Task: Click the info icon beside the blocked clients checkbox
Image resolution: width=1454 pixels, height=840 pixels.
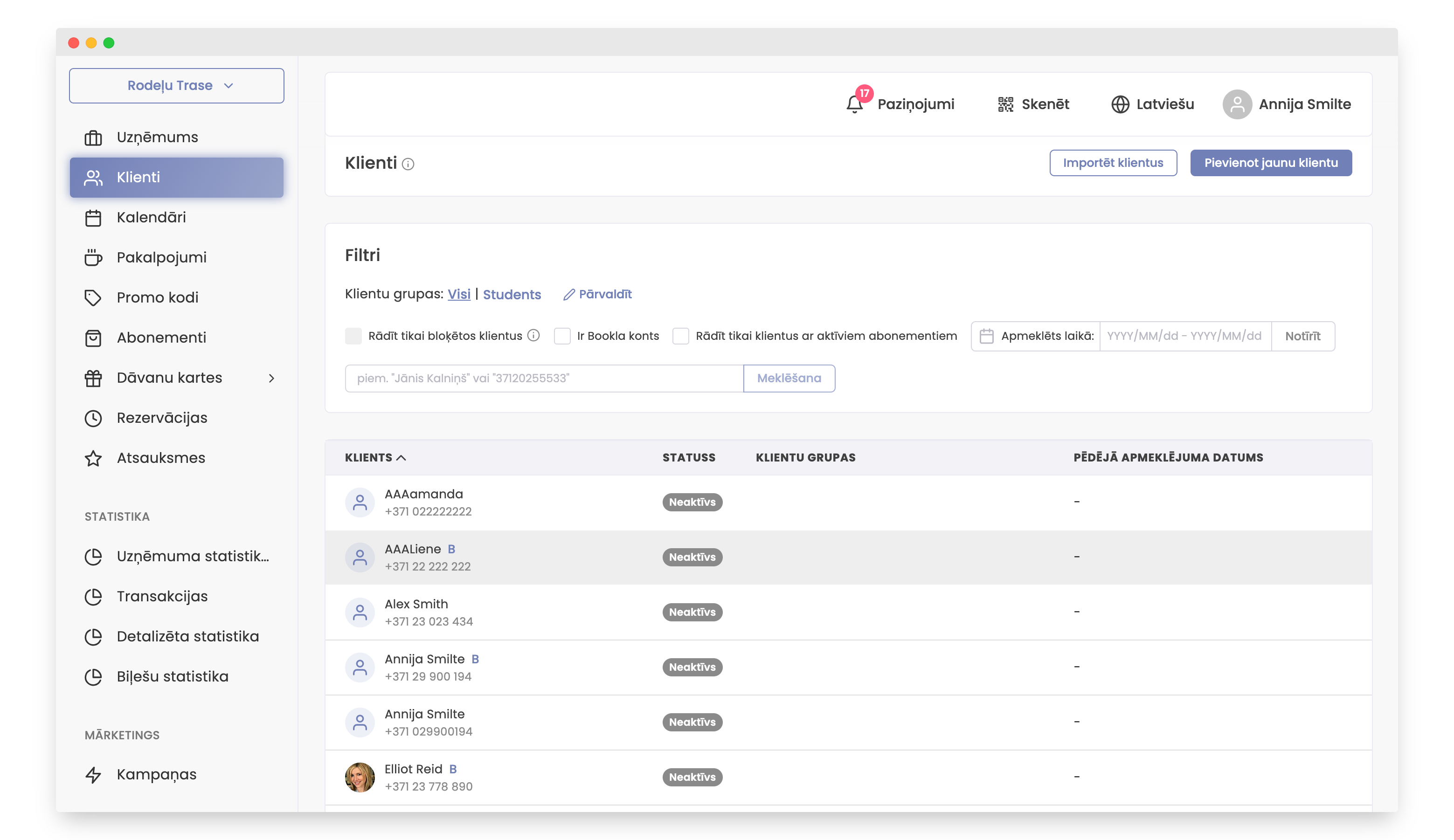Action: click(x=534, y=336)
